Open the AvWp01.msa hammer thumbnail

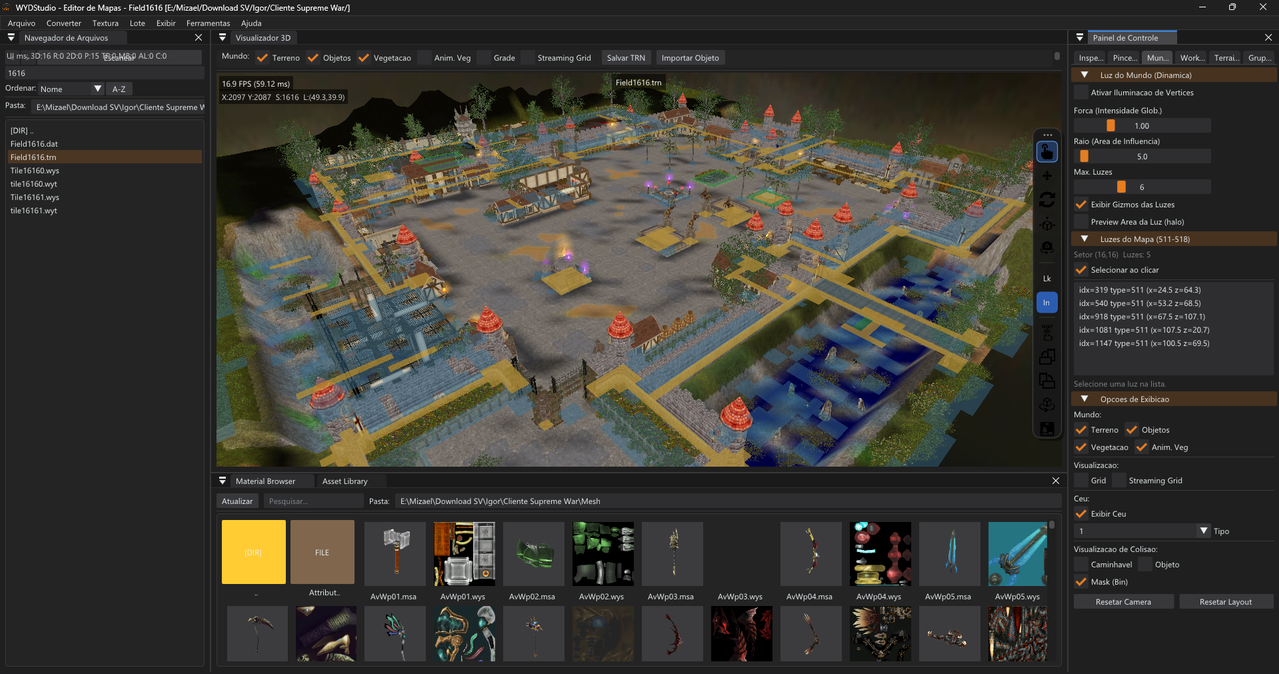[x=394, y=552]
